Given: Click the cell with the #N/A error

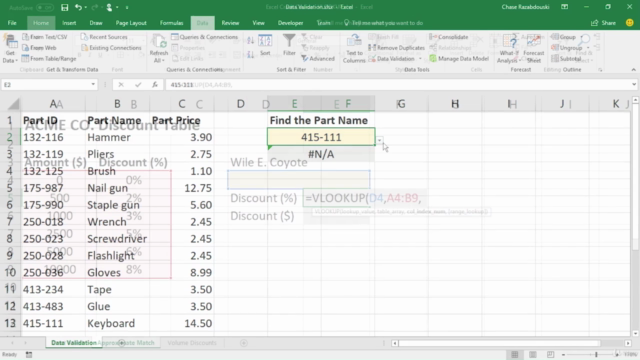Looking at the screenshot, I should (x=321, y=154).
